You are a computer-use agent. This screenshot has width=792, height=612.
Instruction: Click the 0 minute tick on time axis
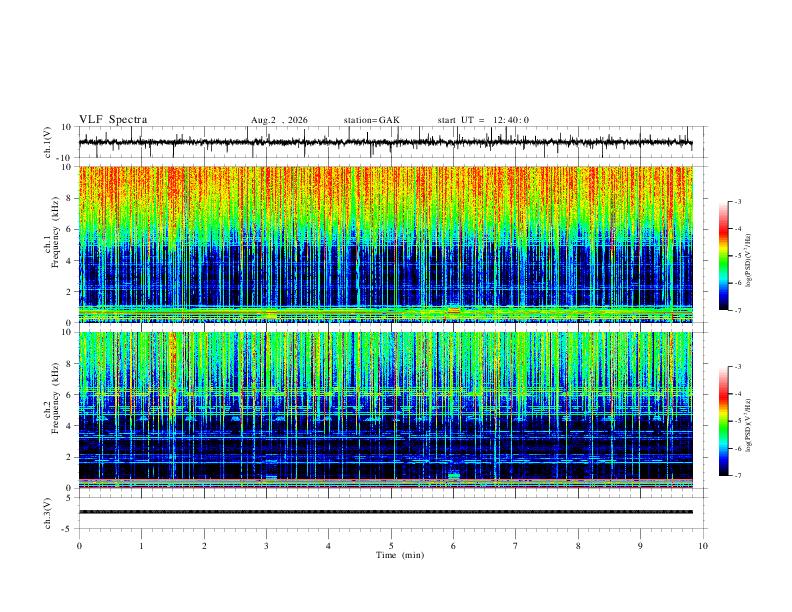click(79, 546)
